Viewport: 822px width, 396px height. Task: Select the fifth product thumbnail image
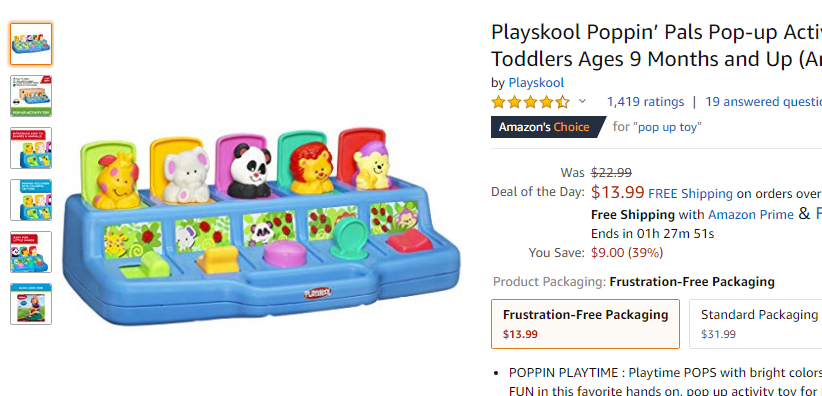(x=31, y=252)
